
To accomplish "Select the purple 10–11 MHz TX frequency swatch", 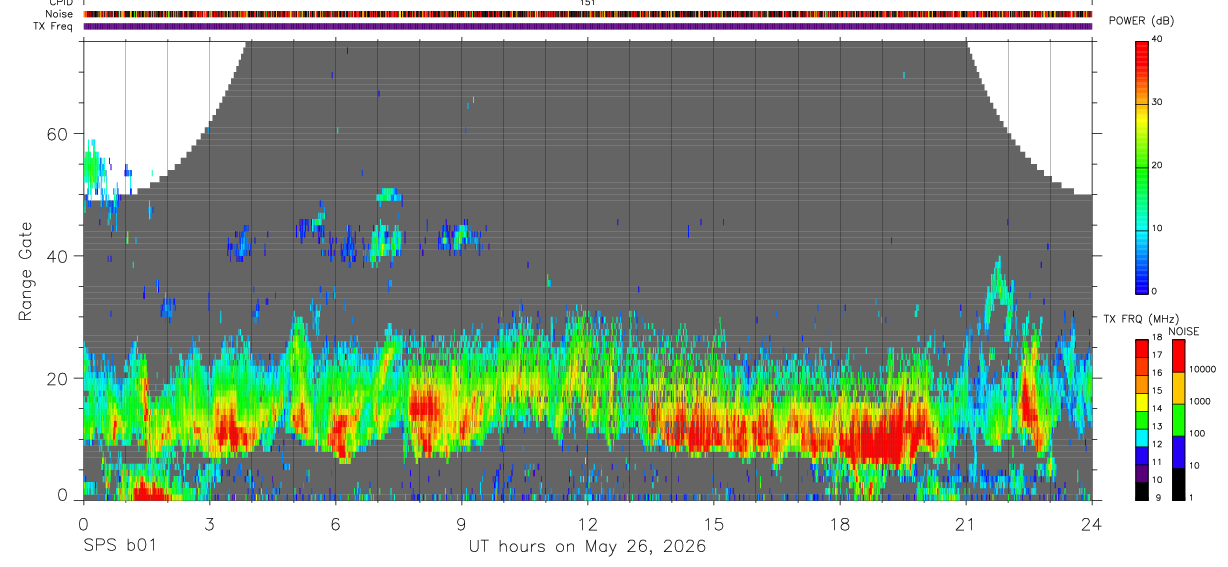I will point(1142,473).
